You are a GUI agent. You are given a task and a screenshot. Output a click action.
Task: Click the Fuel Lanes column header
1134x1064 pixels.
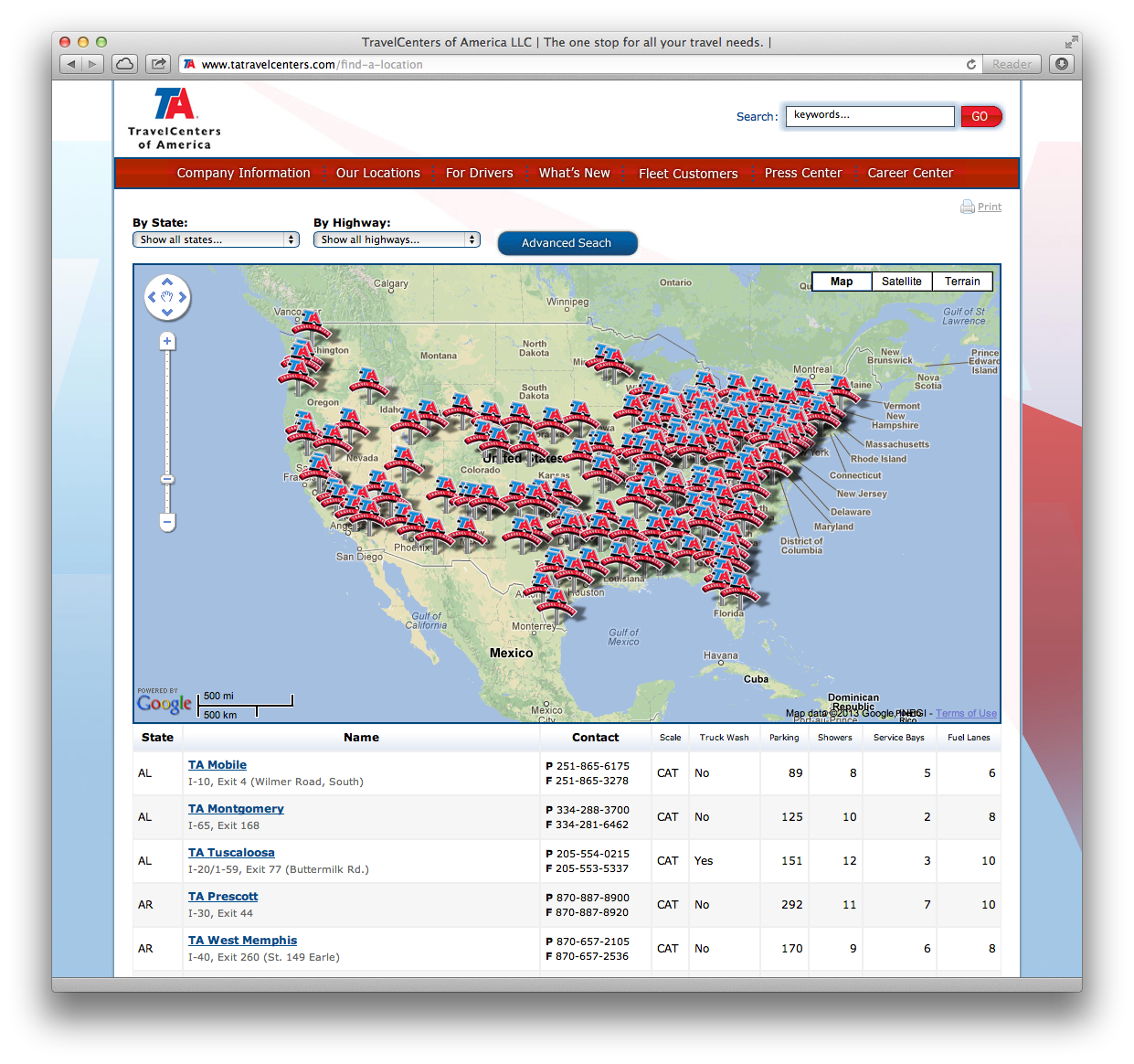point(969,738)
